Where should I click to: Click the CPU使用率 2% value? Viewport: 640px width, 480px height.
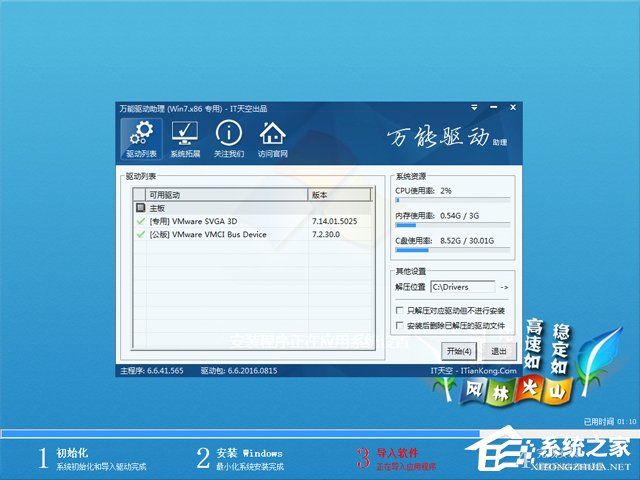tap(446, 191)
